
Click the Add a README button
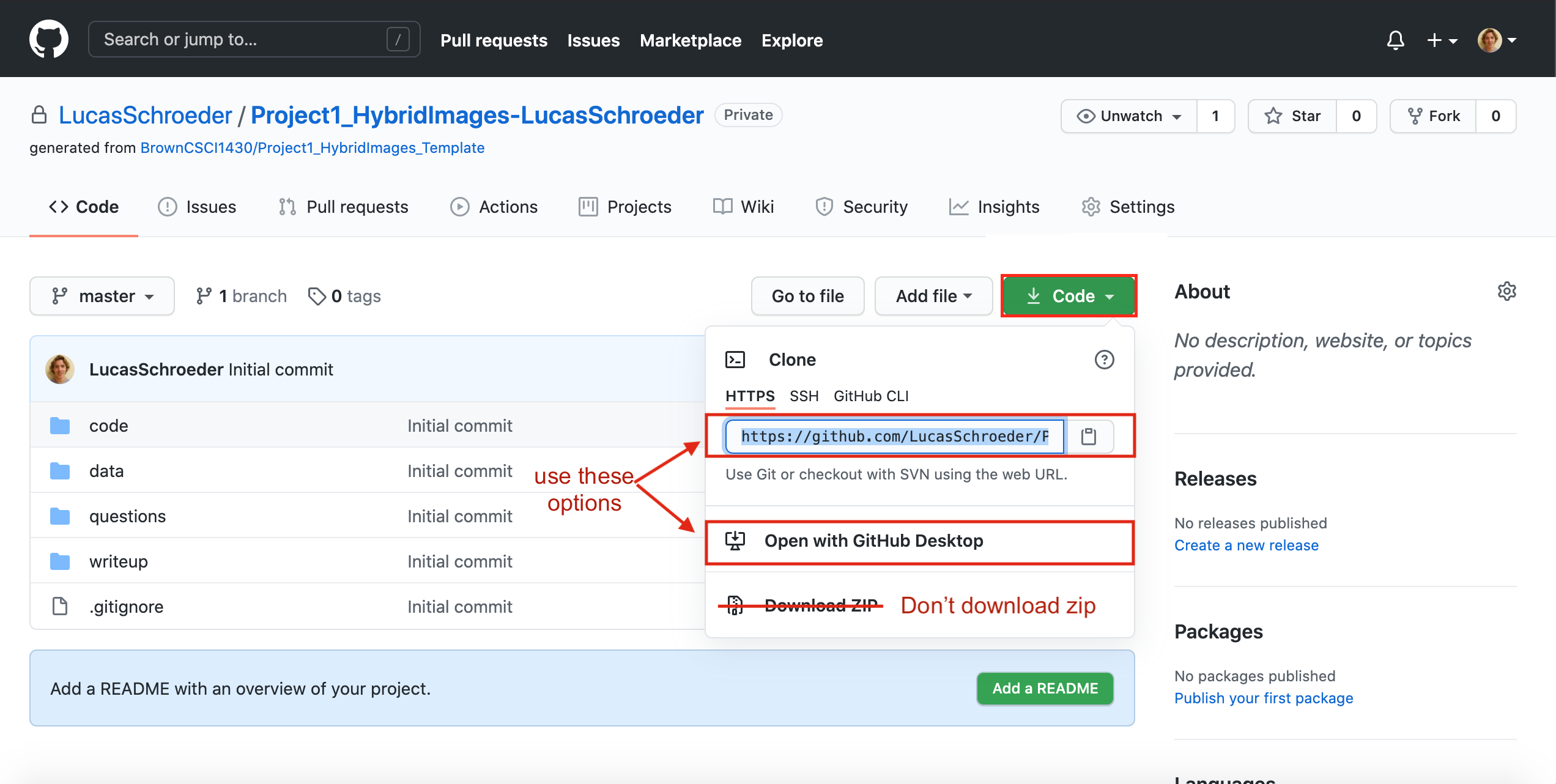1044,688
